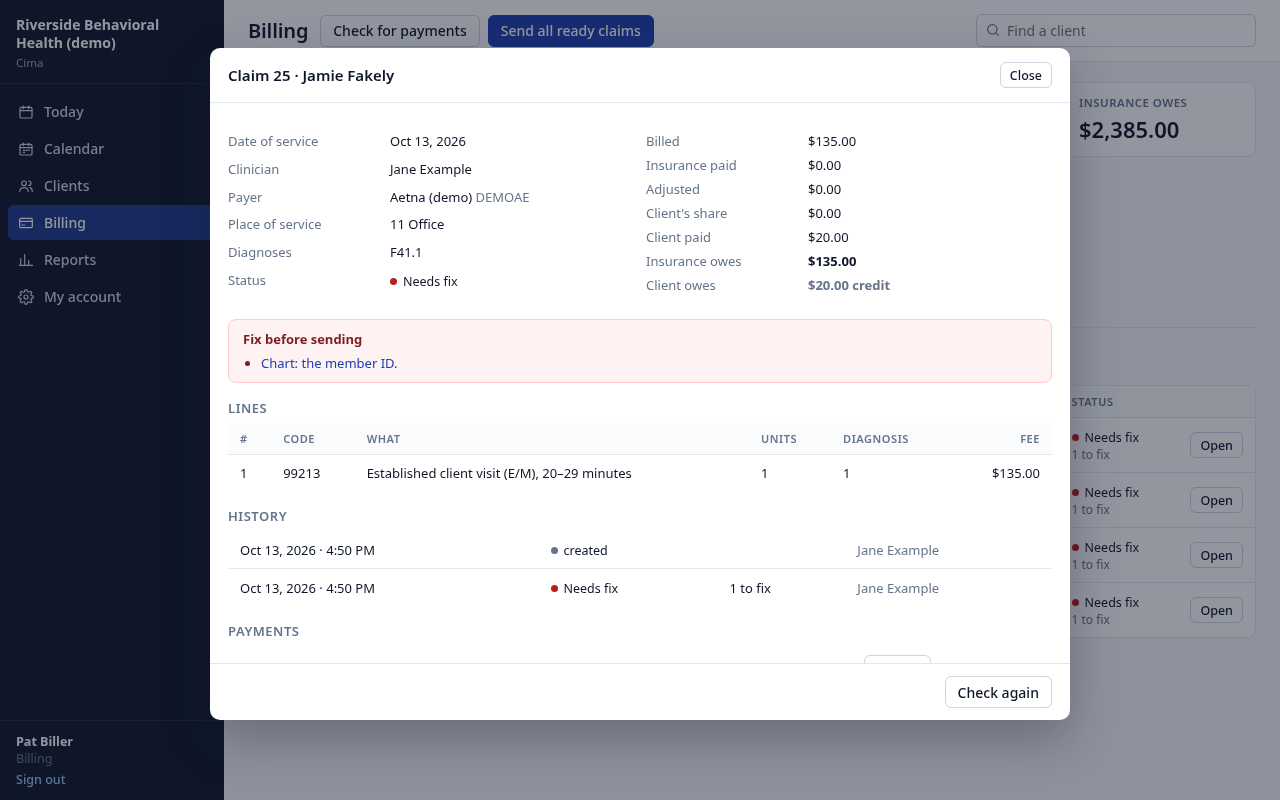Image resolution: width=1280 pixels, height=800 pixels.
Task: Focus the Find a client search field
Action: [x=1116, y=30]
